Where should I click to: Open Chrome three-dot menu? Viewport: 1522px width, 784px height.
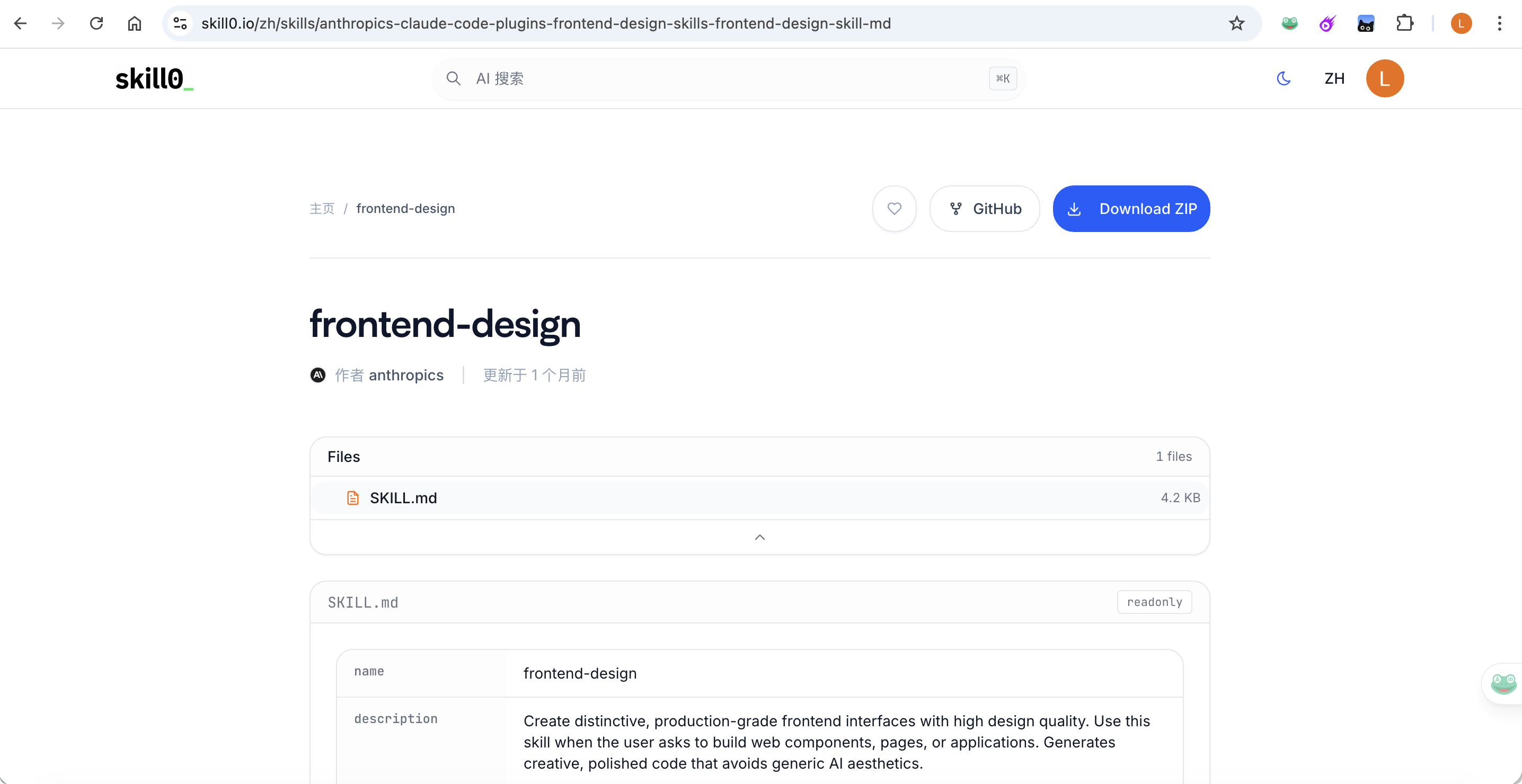(1499, 24)
